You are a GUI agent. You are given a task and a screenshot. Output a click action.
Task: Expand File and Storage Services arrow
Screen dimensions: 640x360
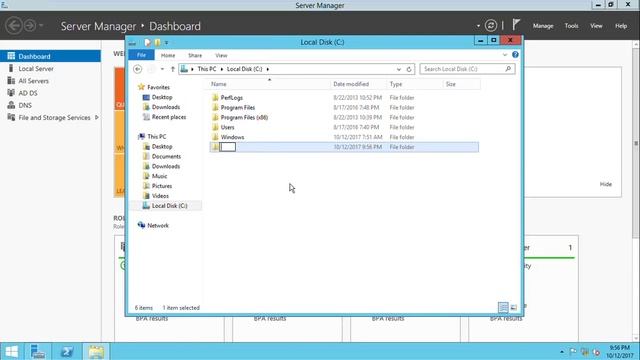(x=97, y=118)
